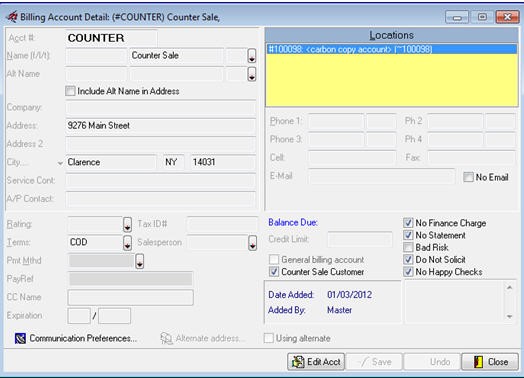Minimize the Billing Account Detail window
Viewport: 524px width, 378px height.
point(457,17)
